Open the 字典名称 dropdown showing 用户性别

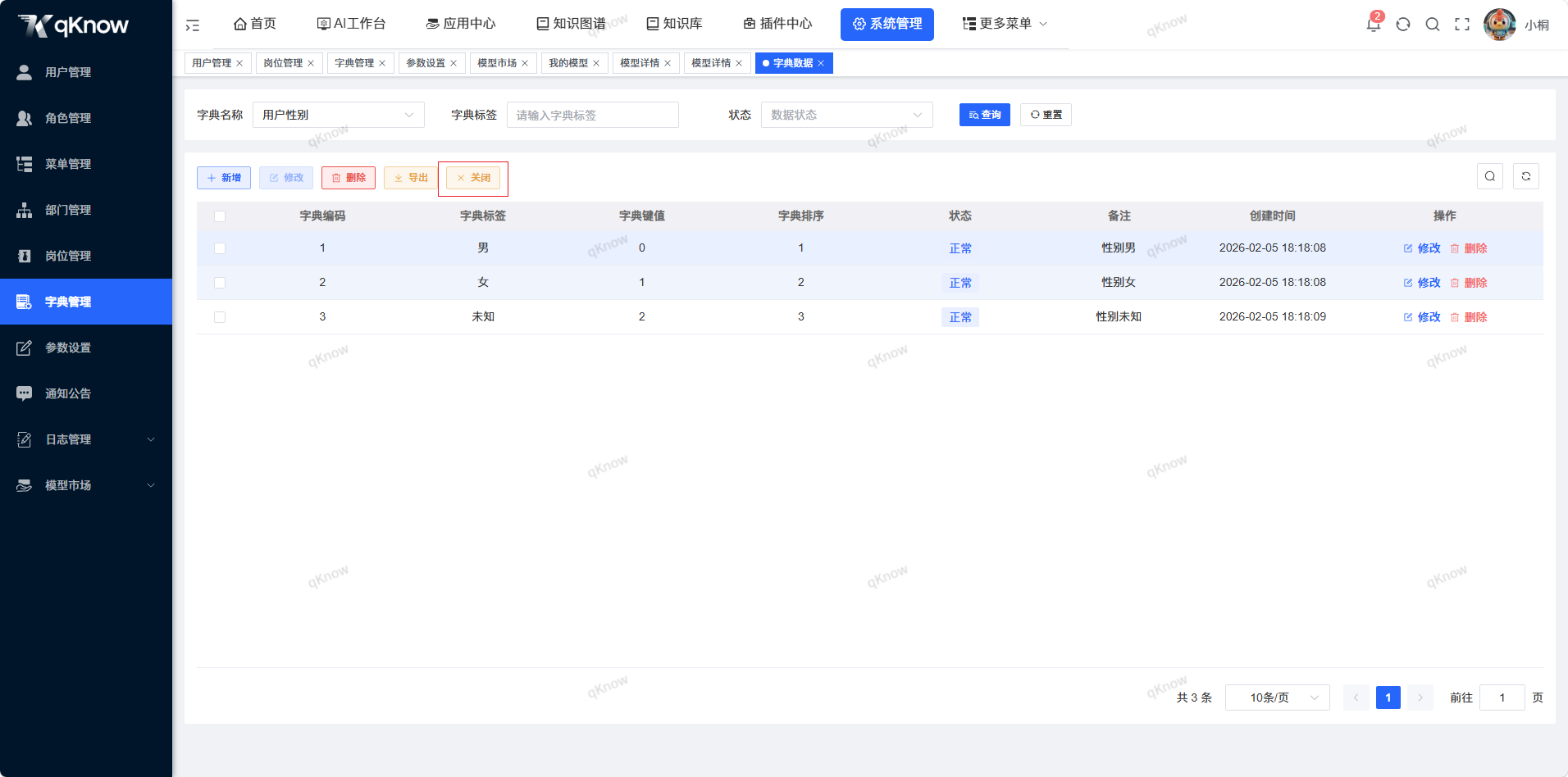(339, 115)
